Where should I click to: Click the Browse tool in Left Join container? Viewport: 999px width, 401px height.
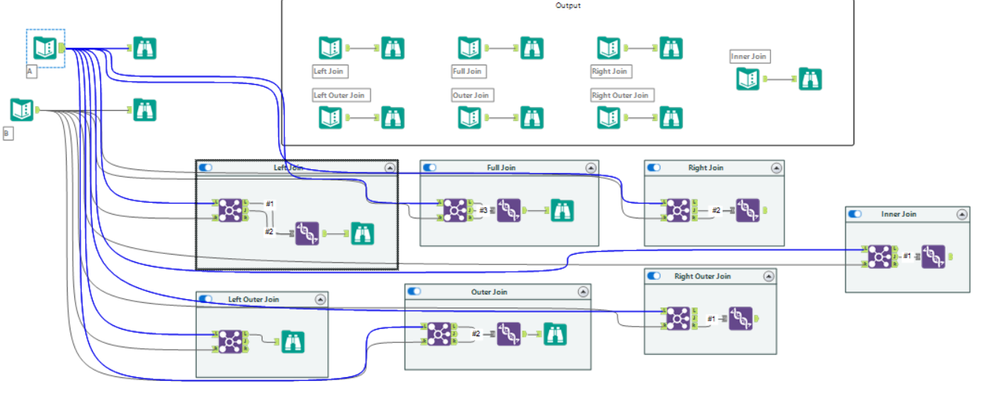click(x=362, y=234)
